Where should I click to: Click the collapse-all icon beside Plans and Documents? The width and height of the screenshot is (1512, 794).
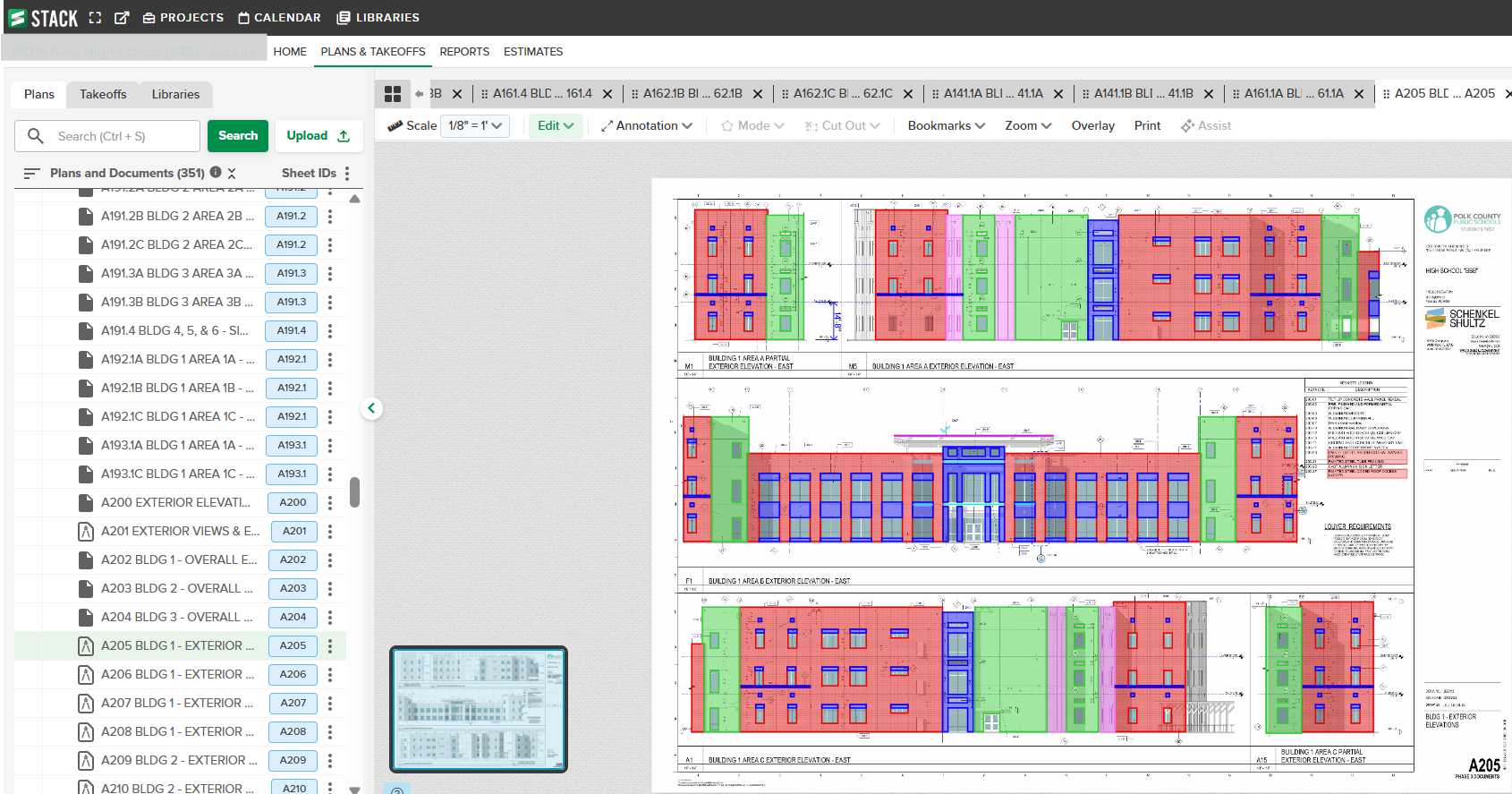click(232, 173)
